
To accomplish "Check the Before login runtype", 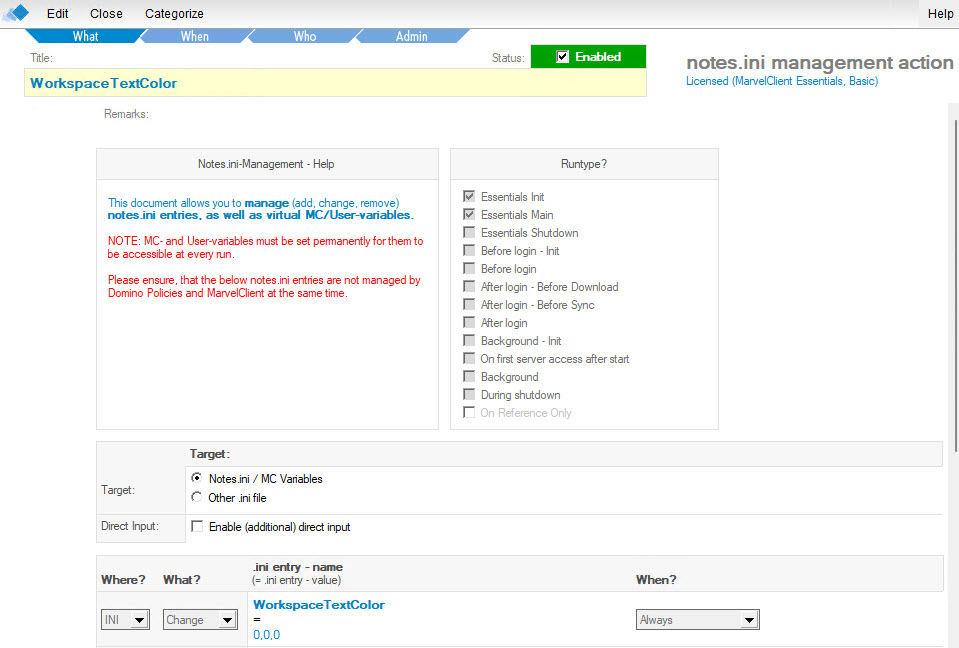I will 469,268.
